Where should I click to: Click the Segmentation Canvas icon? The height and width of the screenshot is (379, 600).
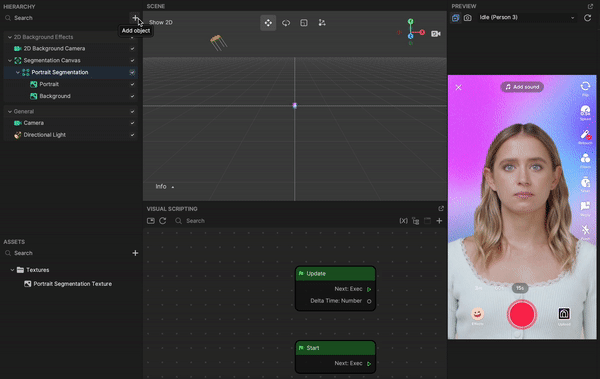pyautogui.click(x=18, y=60)
